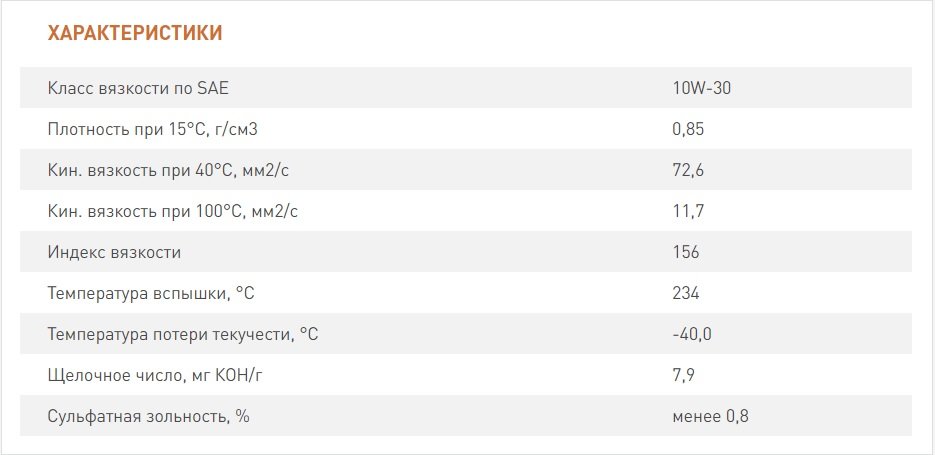
Task: Click the -40,0 pour point value
Action: click(x=692, y=335)
